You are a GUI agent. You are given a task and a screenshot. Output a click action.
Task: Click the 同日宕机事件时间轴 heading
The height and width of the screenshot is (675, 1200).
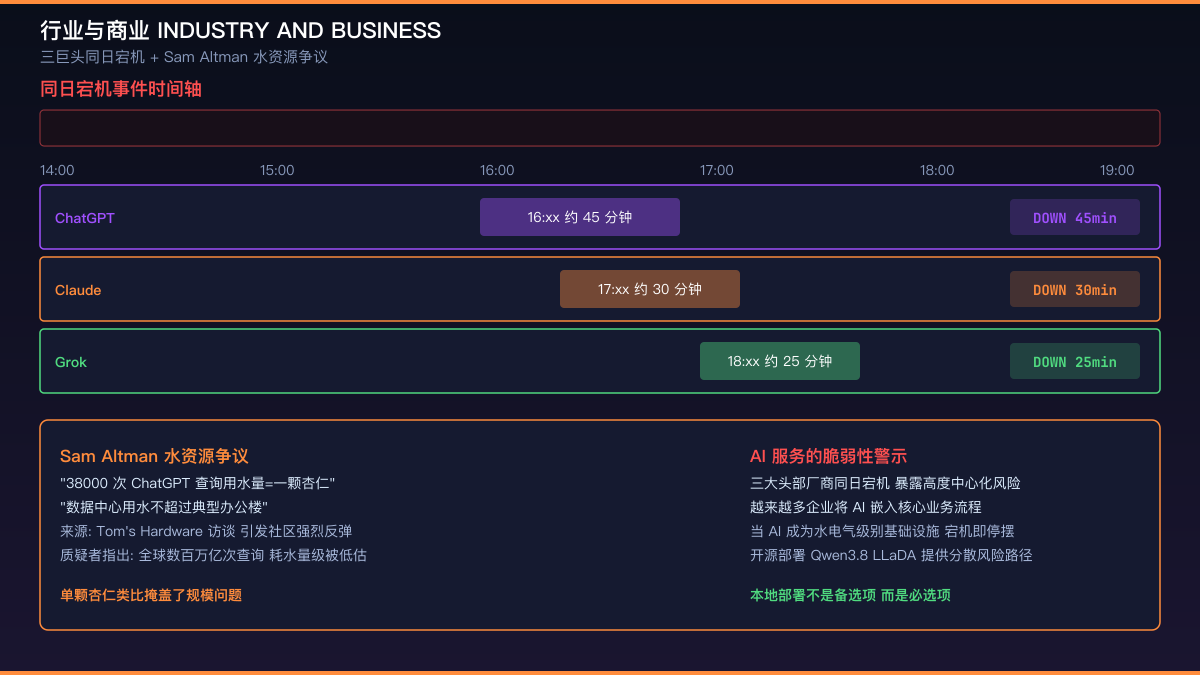pos(121,89)
